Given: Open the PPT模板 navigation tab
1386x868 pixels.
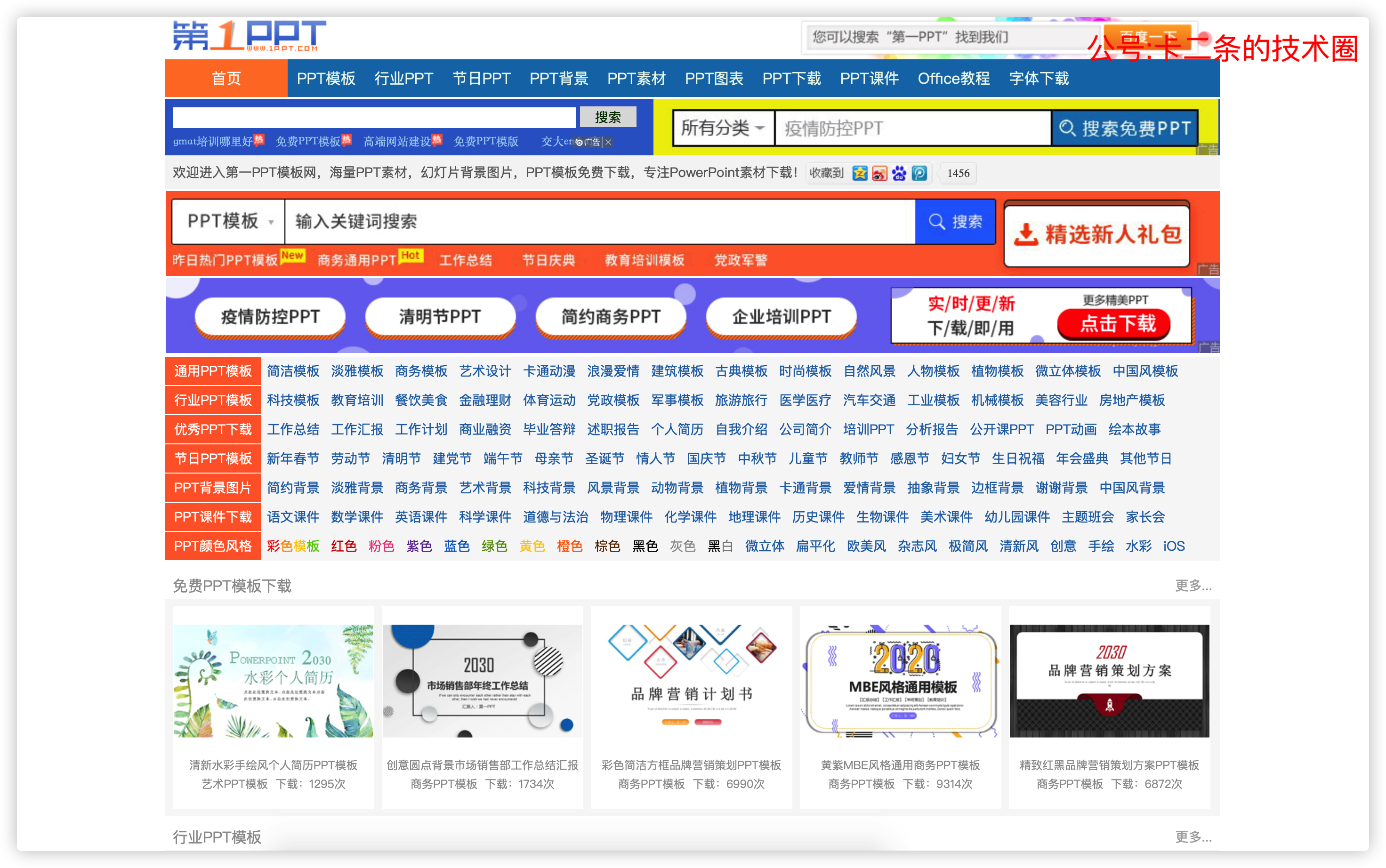Looking at the screenshot, I should pos(325,79).
